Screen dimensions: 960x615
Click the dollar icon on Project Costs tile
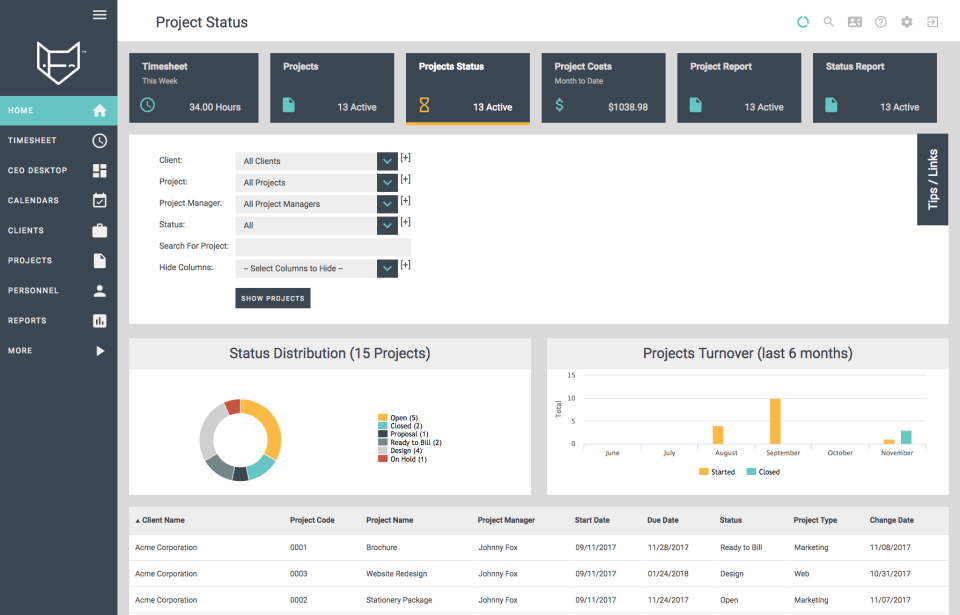click(557, 103)
